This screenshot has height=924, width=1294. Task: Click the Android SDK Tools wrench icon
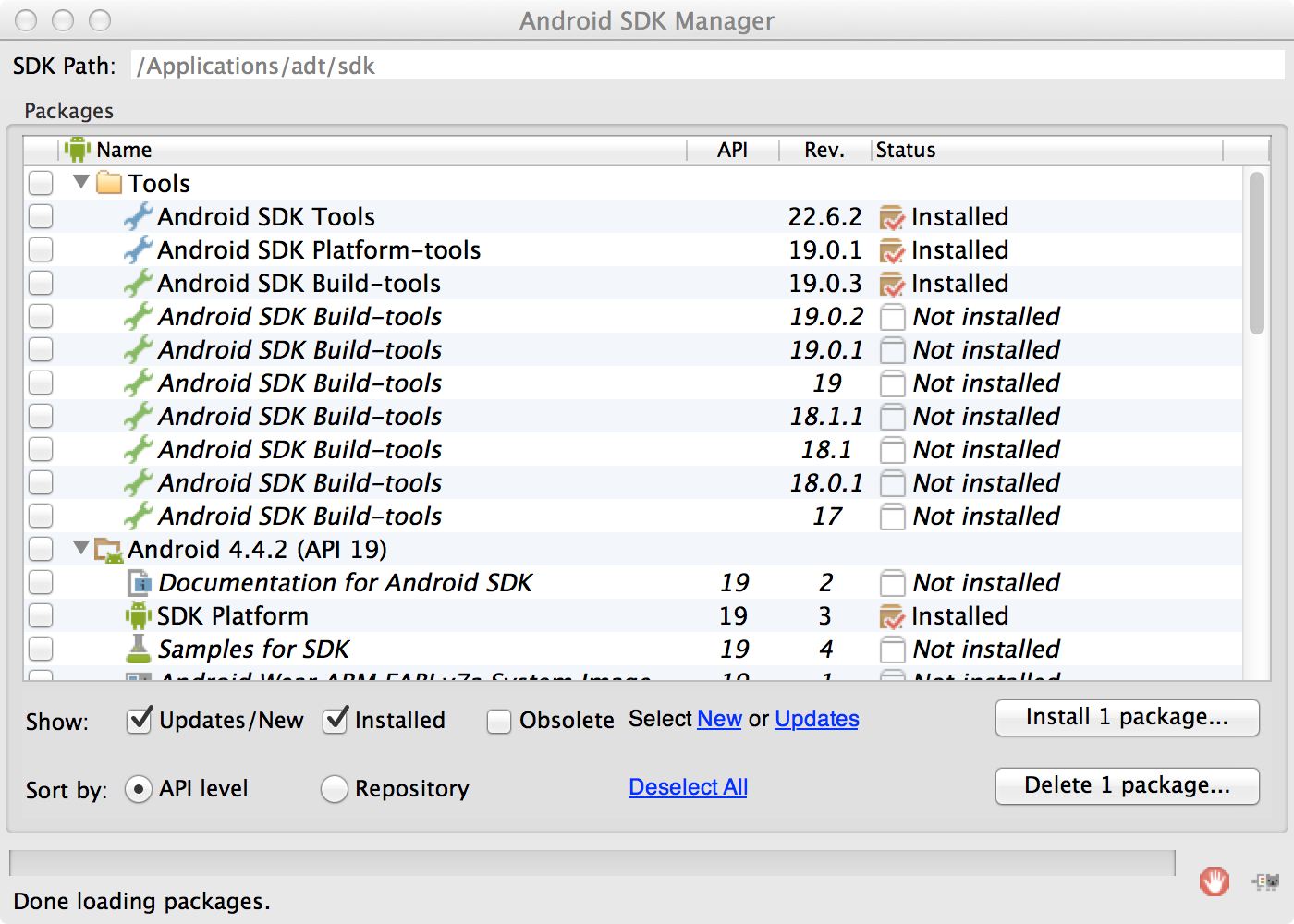click(x=139, y=217)
